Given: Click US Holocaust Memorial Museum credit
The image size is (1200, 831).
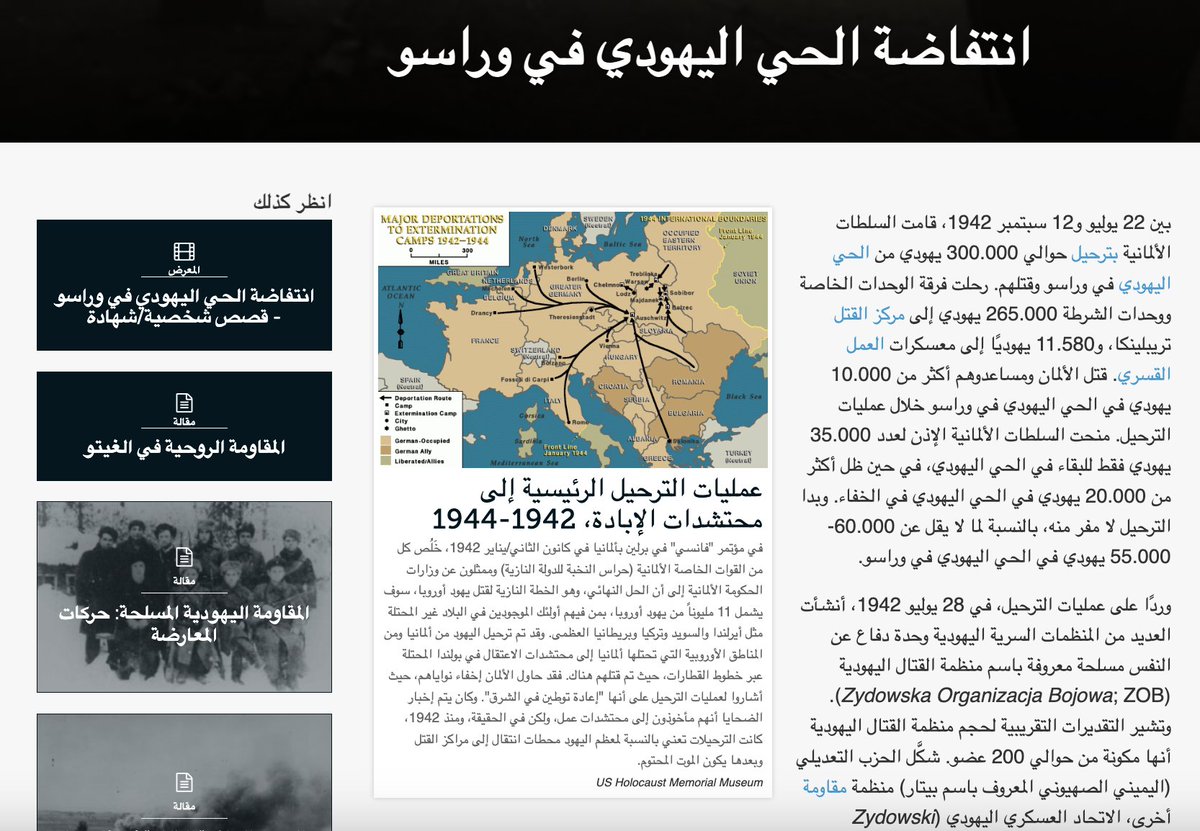Looking at the screenshot, I should pyautogui.click(x=679, y=782).
